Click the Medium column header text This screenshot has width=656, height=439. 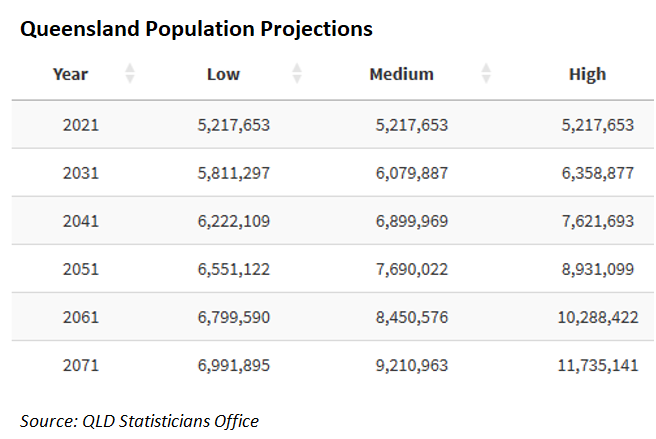pyautogui.click(x=401, y=74)
